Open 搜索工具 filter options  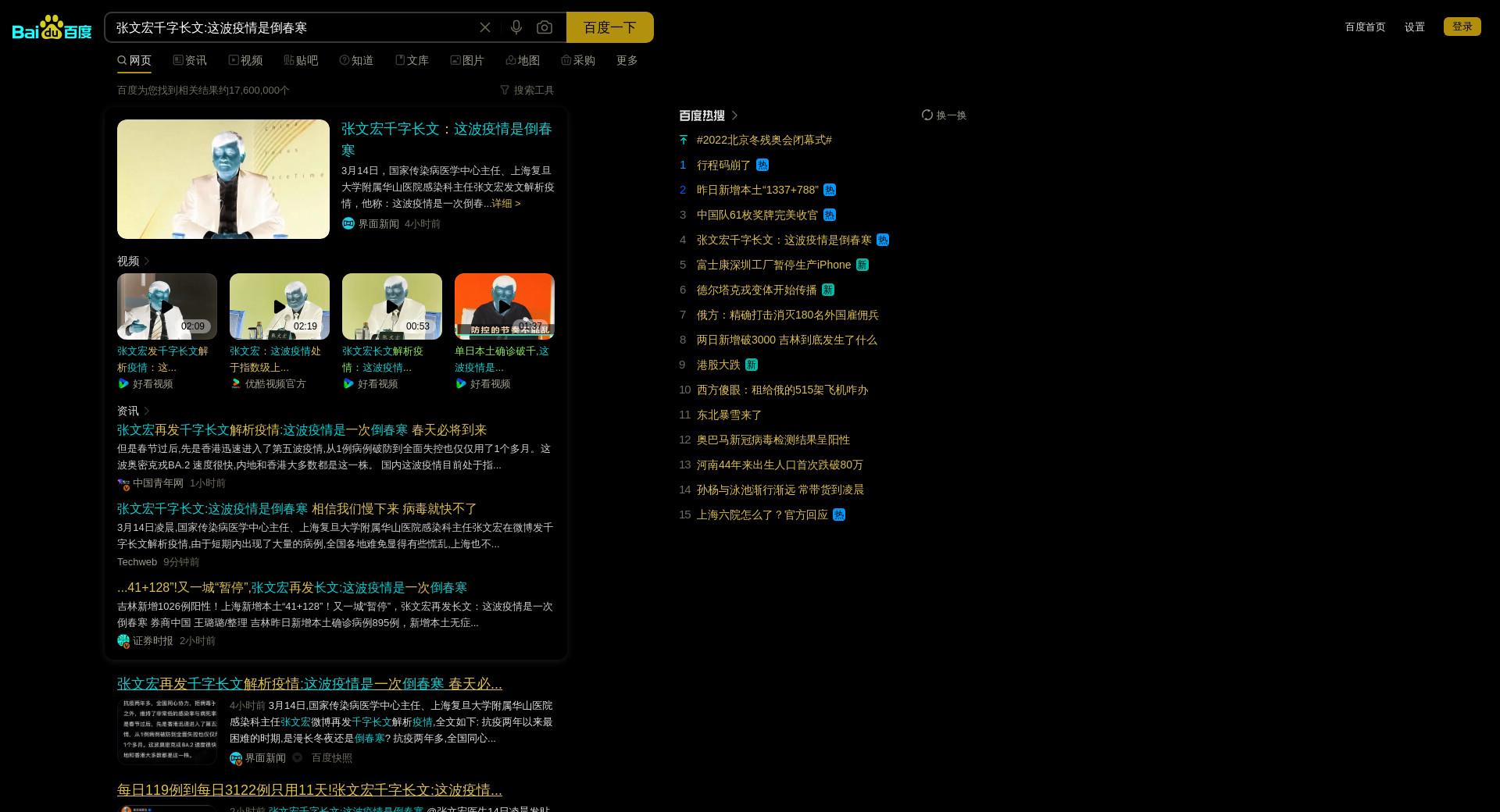click(527, 91)
